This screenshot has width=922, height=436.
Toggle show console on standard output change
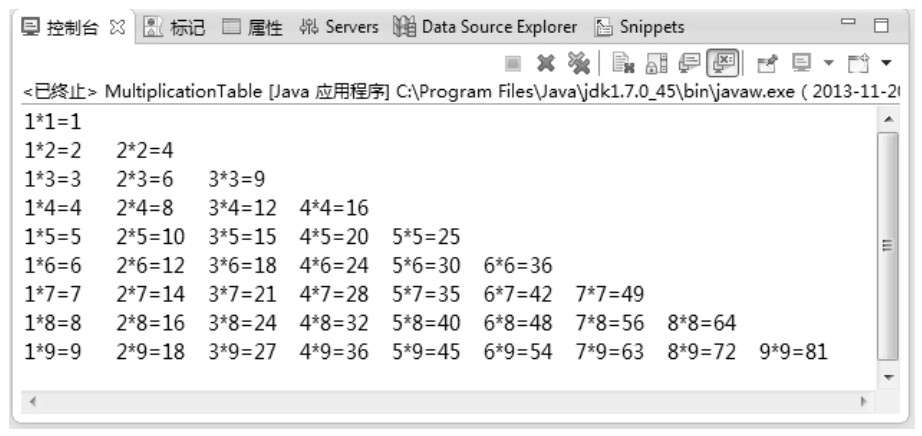pyautogui.click(x=689, y=64)
